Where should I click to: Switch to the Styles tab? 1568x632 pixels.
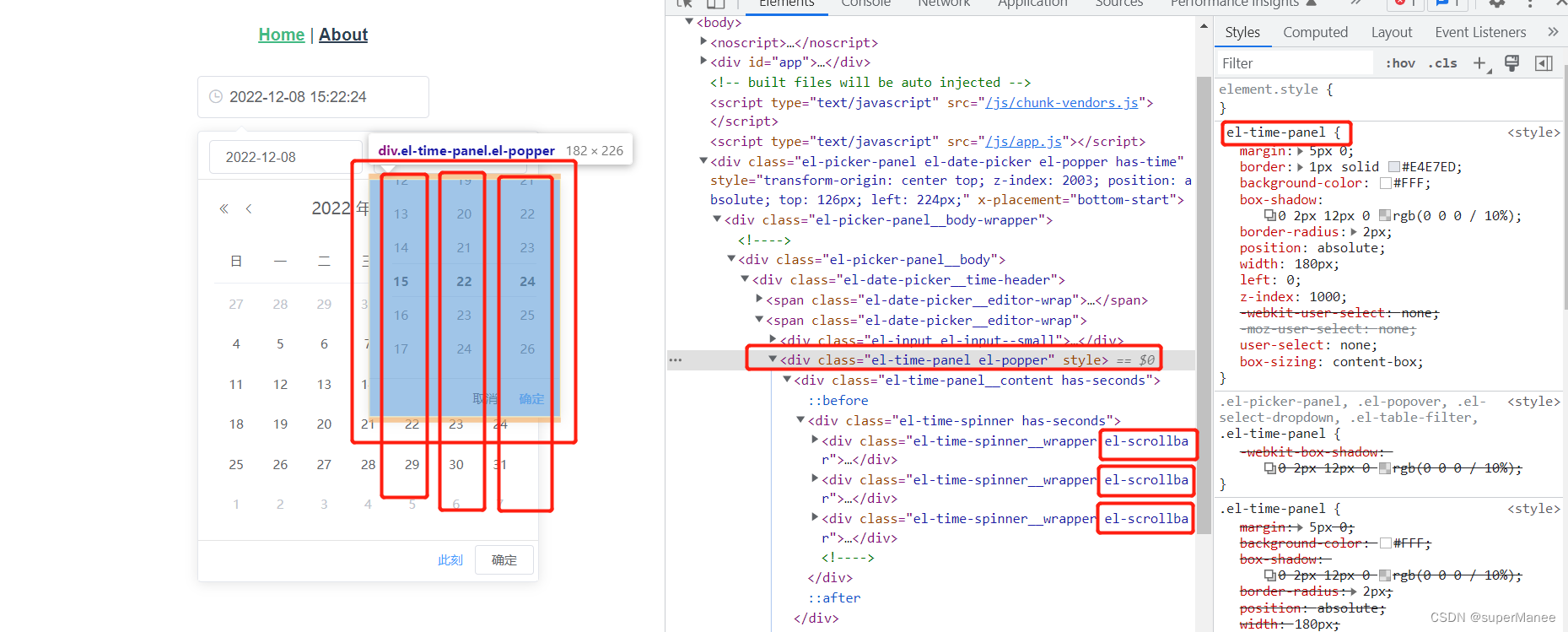click(1242, 32)
